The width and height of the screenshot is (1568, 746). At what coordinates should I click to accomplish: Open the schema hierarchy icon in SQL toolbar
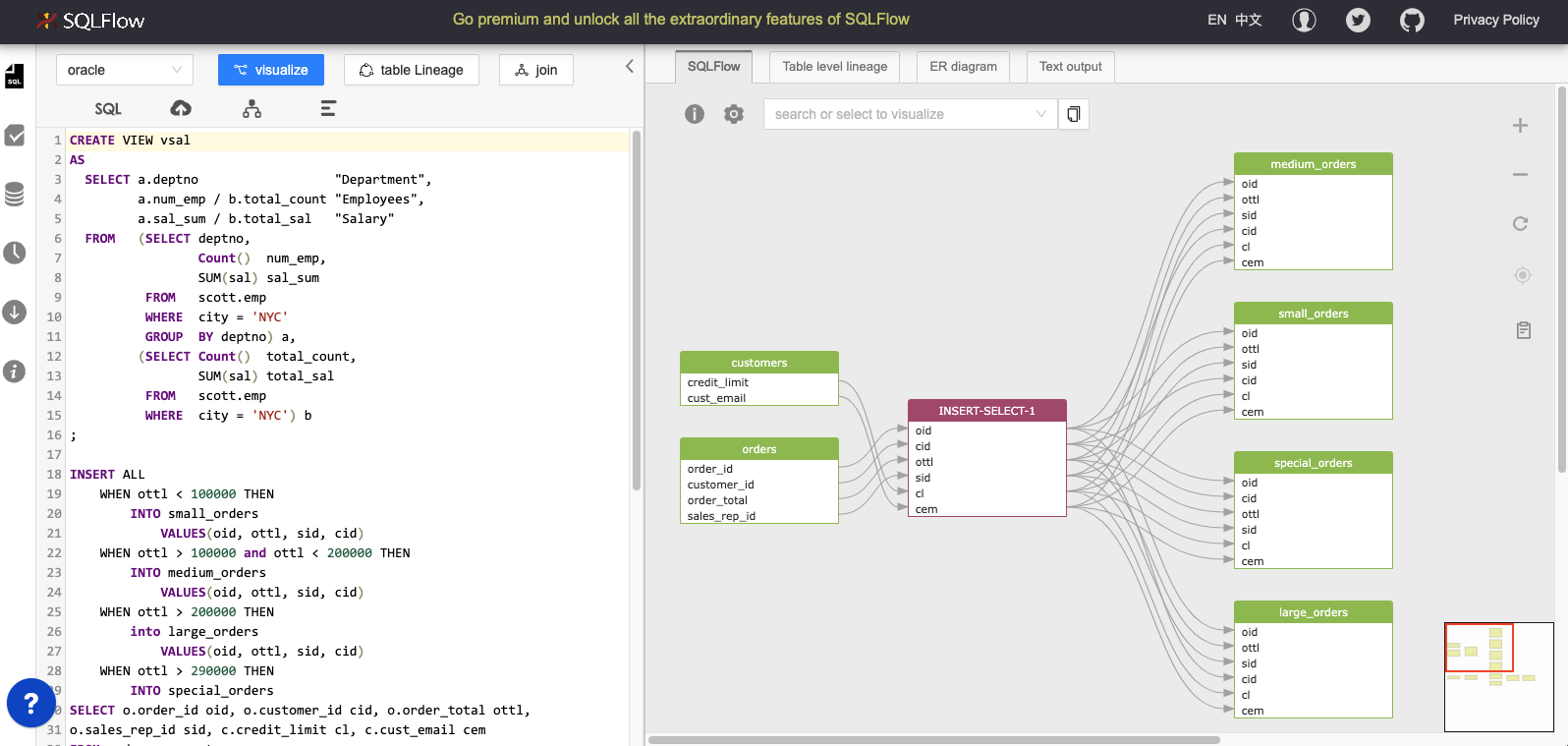pos(252,108)
